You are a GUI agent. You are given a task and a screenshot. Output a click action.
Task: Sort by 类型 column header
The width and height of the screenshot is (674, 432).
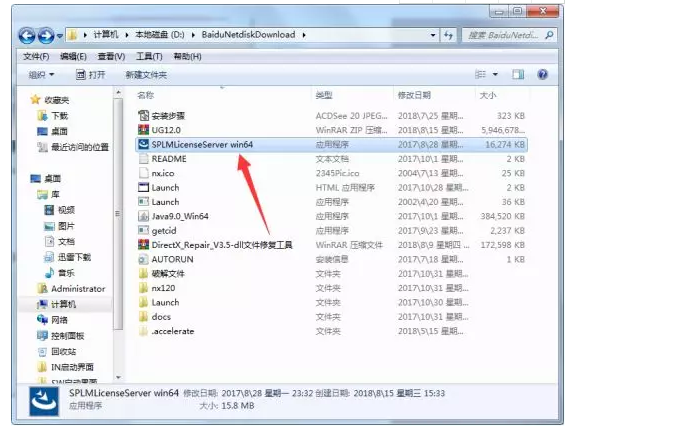point(324,95)
